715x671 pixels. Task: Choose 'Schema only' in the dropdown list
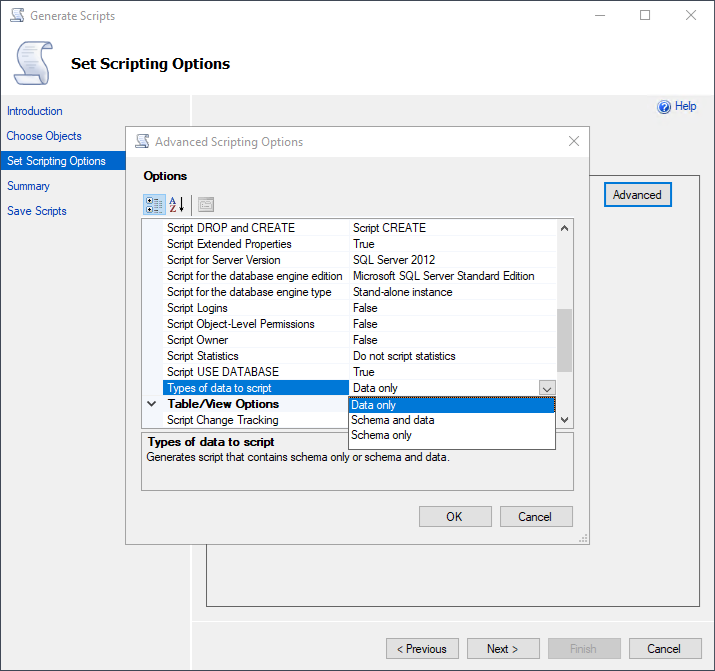point(452,435)
